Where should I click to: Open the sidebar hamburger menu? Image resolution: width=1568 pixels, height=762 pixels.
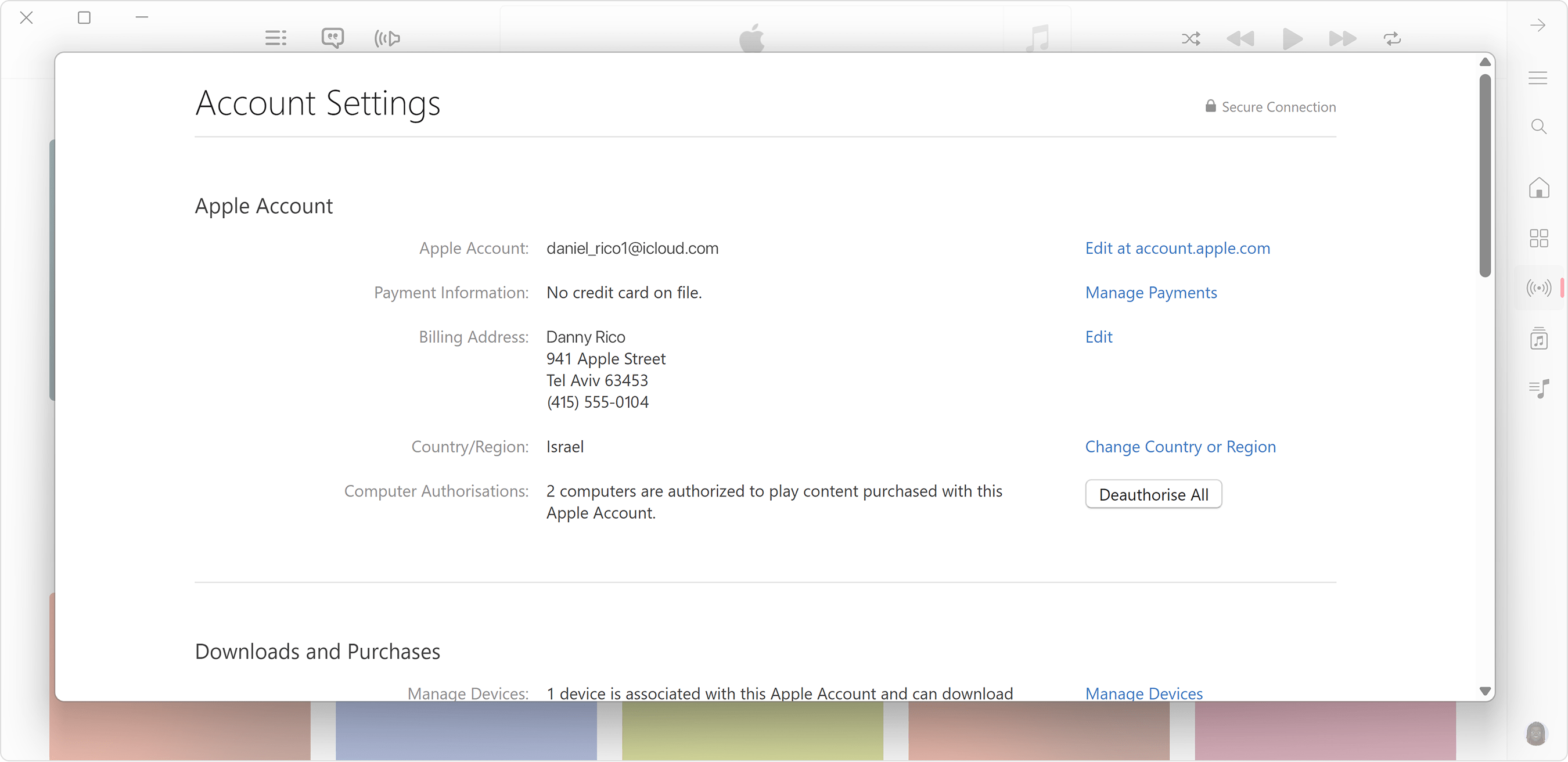click(x=1538, y=78)
